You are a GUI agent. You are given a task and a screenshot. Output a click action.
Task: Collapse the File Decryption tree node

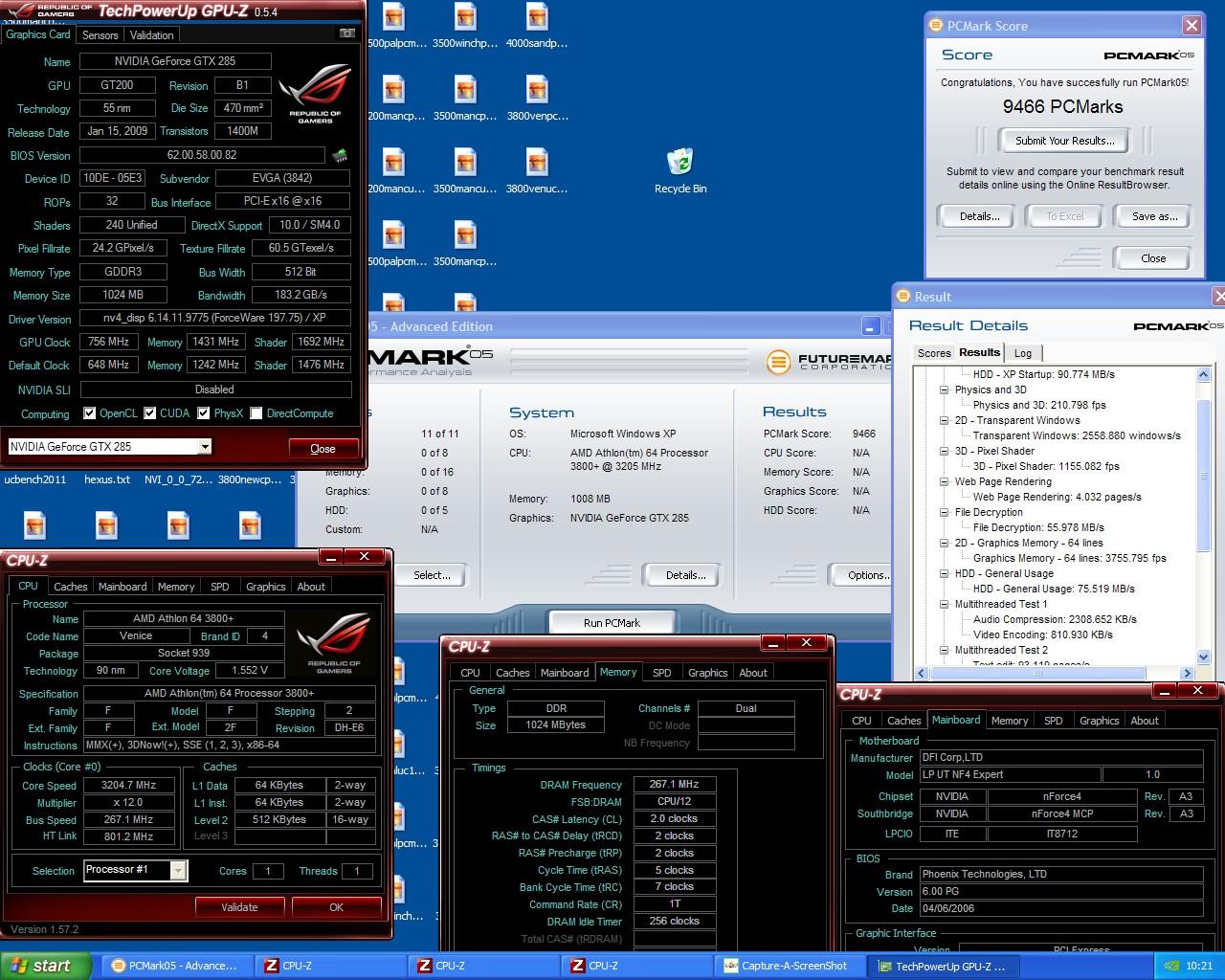point(944,512)
